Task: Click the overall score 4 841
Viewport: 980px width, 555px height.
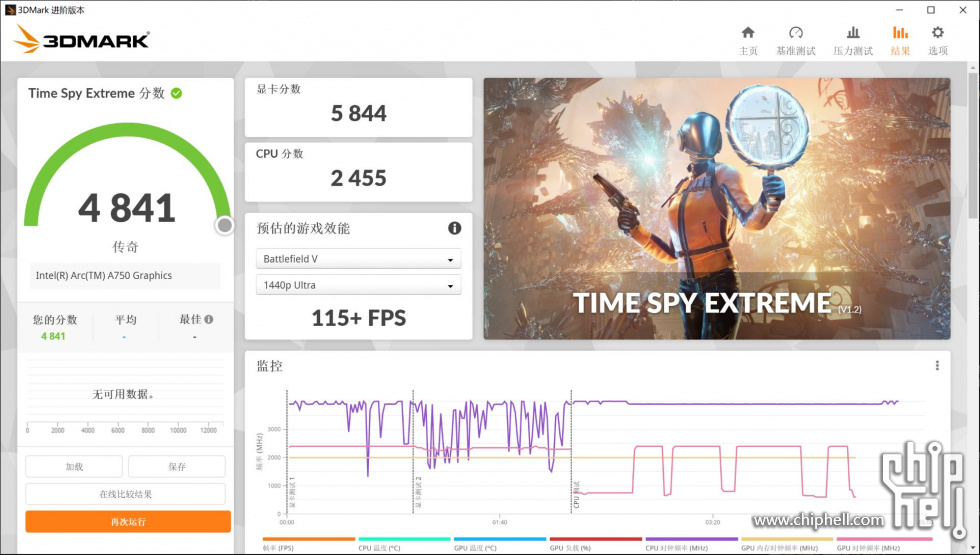Action: (127, 208)
